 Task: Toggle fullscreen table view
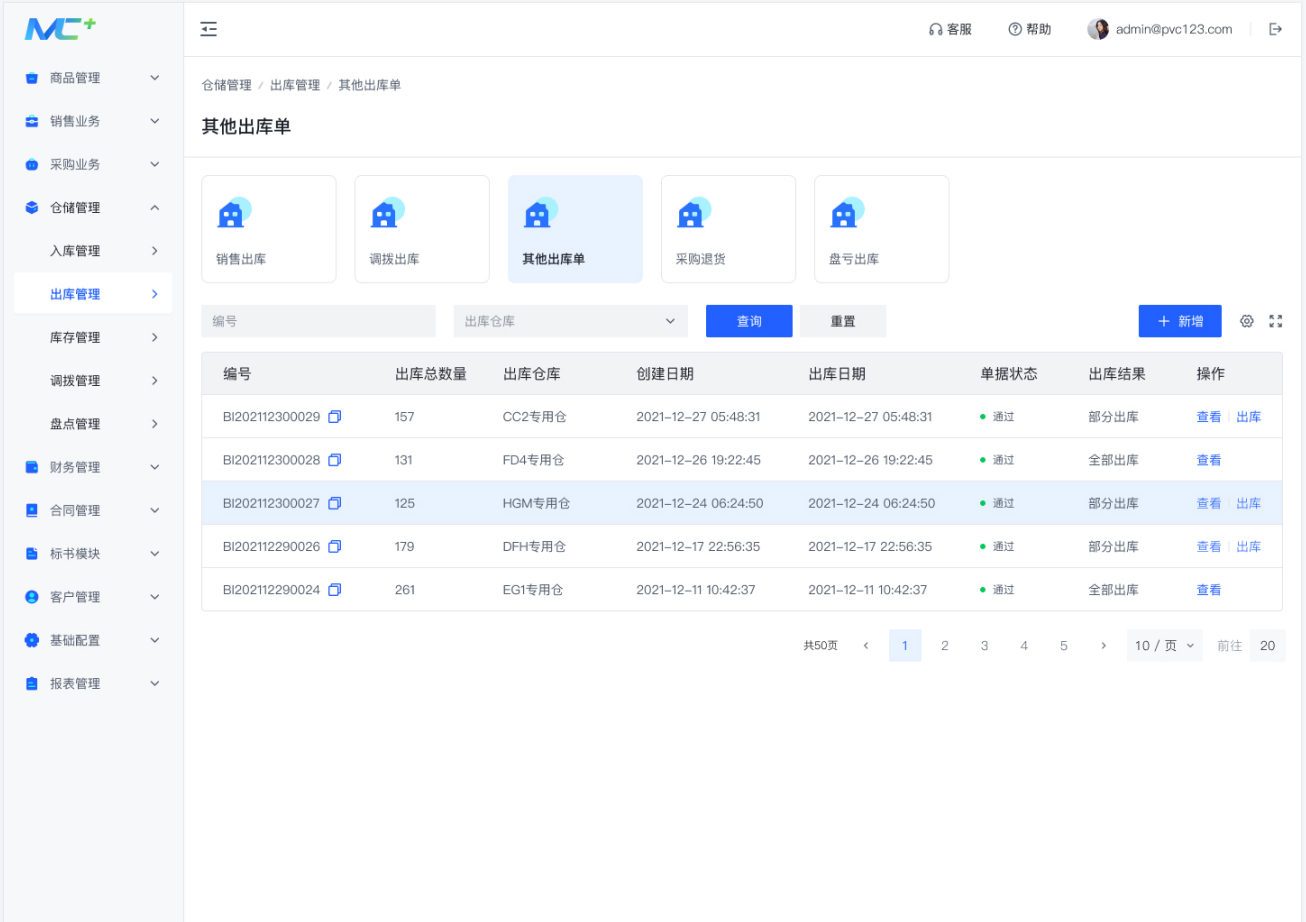point(1275,321)
